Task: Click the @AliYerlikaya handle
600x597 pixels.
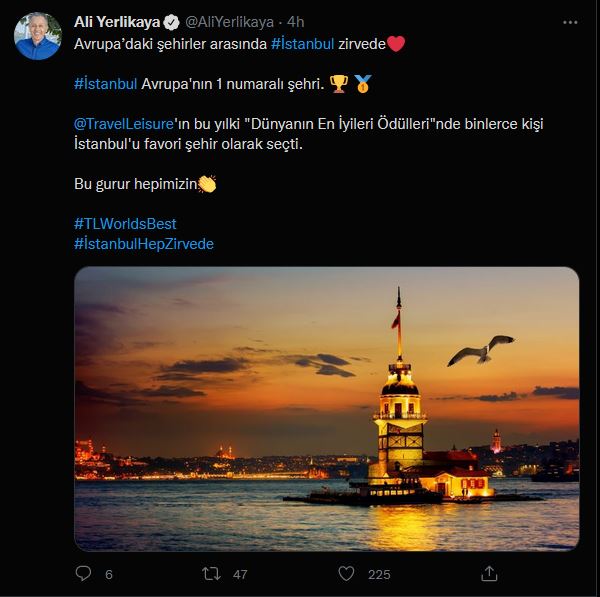Action: pos(230,22)
